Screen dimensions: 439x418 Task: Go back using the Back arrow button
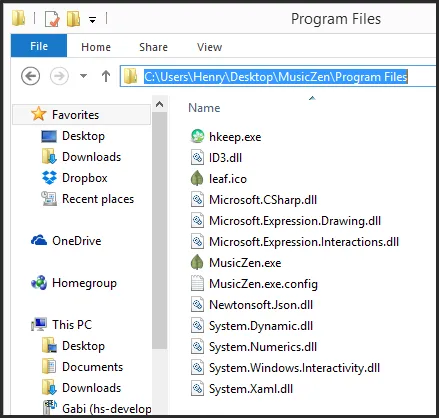31,76
